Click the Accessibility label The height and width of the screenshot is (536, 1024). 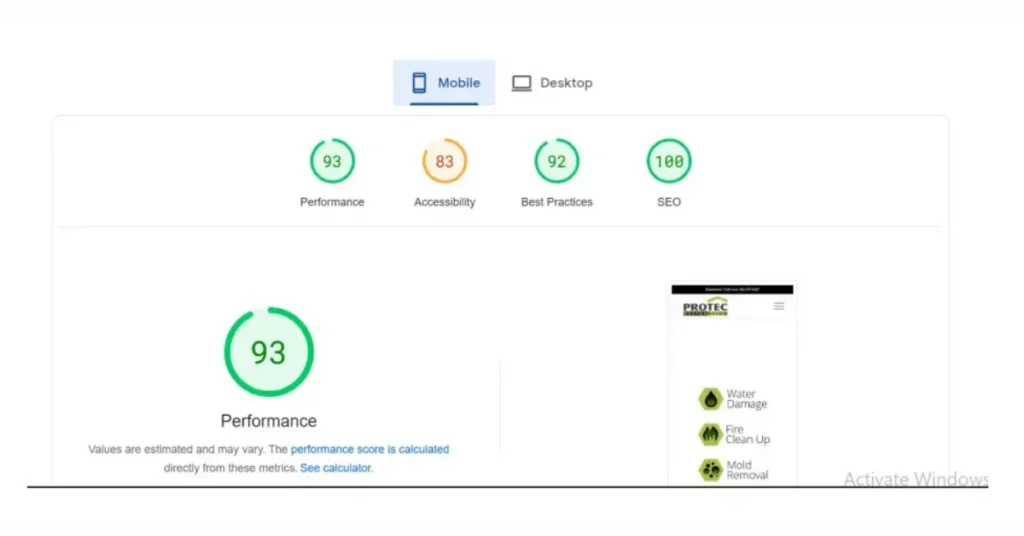tap(445, 202)
